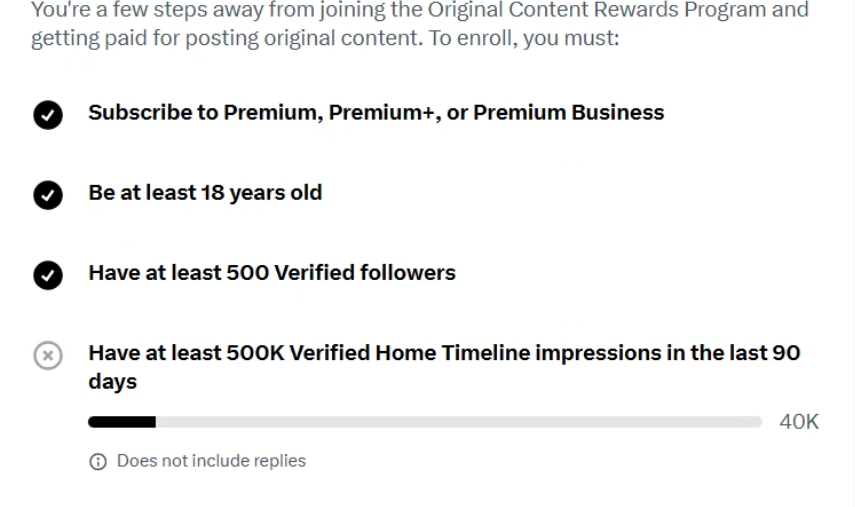Image resolution: width=855 pixels, height=507 pixels.
Task: Click the Subscribe to words in first requirement
Action: click(153, 112)
